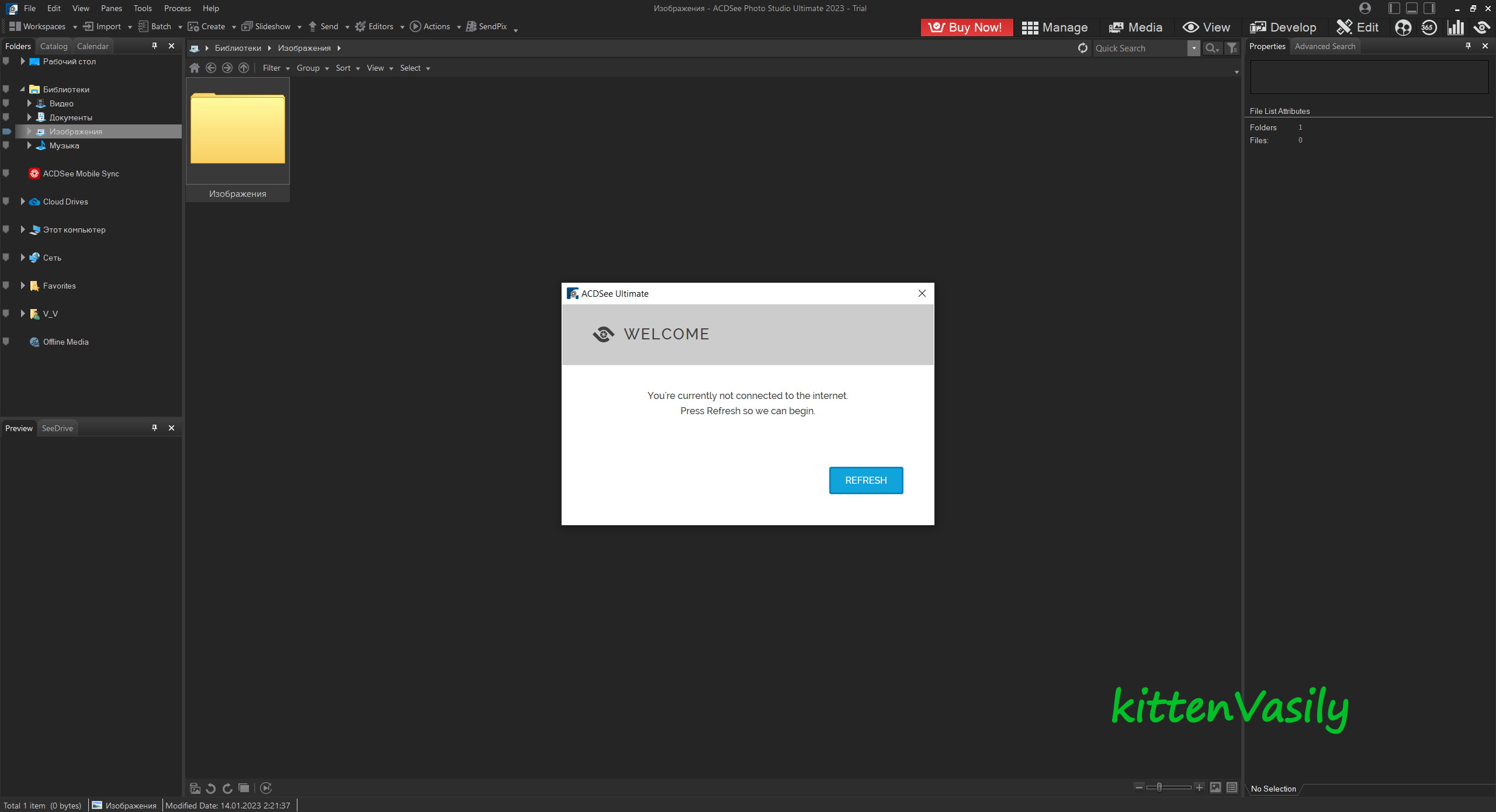Toggle Easy-Select indicator beside Cloud Drives
Image resolution: width=1496 pixels, height=812 pixels.
coord(6,201)
